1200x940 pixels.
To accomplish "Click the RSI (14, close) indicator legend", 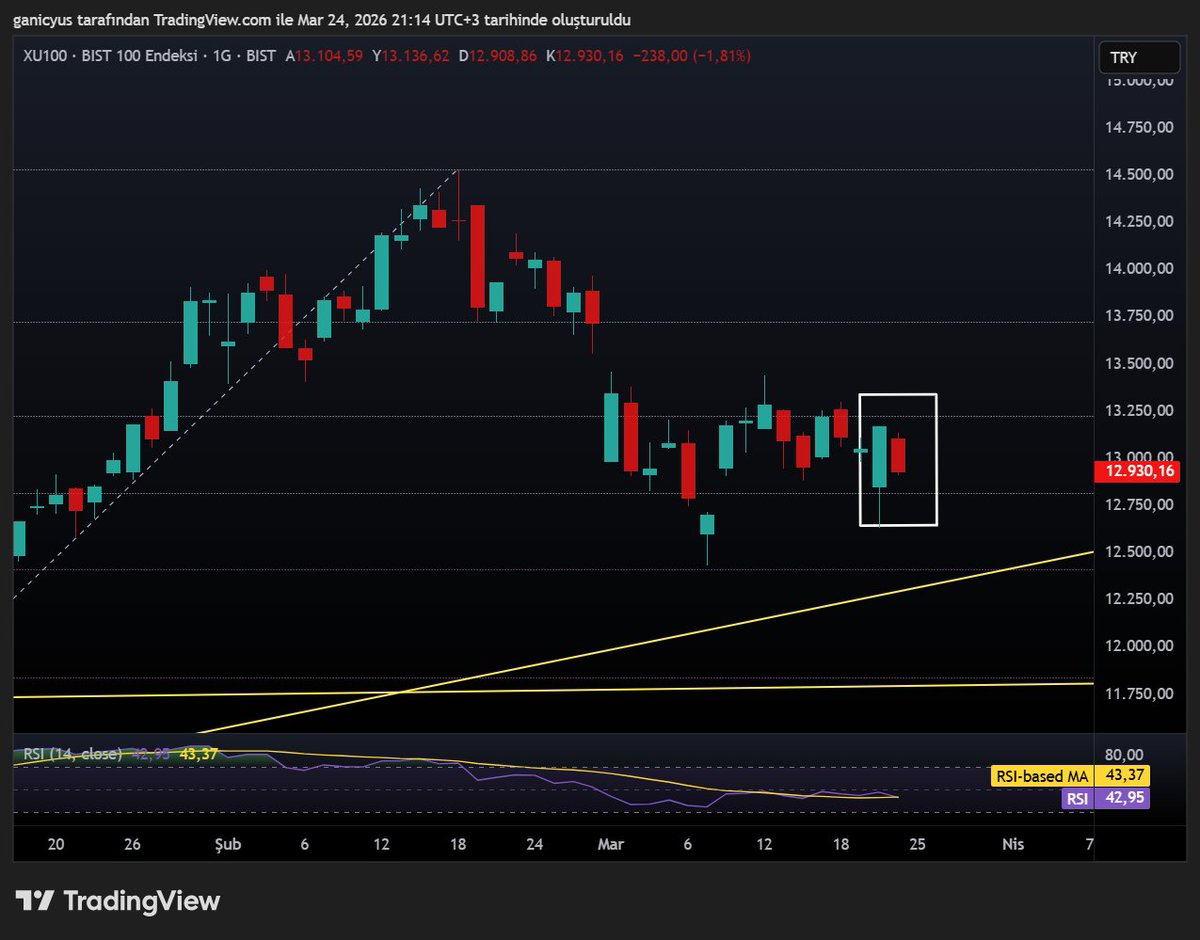I will pos(72,754).
